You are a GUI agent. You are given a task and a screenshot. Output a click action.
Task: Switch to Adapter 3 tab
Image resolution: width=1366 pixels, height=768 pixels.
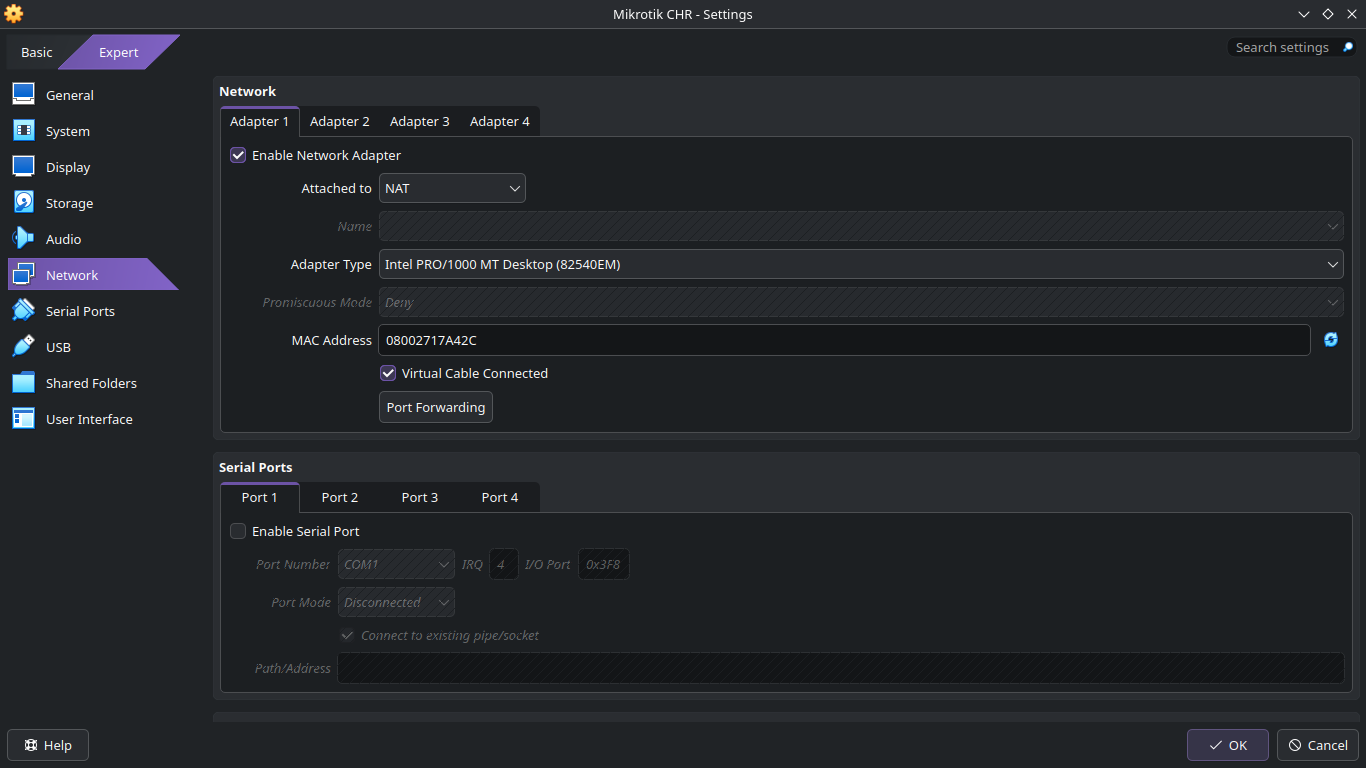click(420, 121)
